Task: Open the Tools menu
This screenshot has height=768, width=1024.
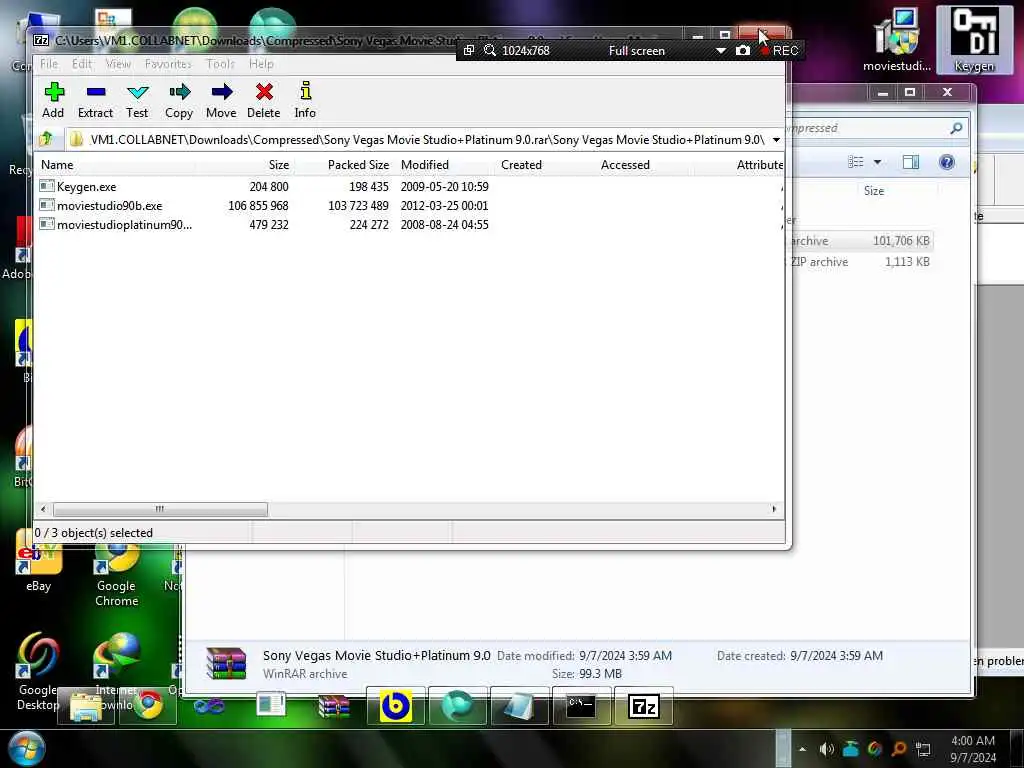Action: pyautogui.click(x=220, y=64)
